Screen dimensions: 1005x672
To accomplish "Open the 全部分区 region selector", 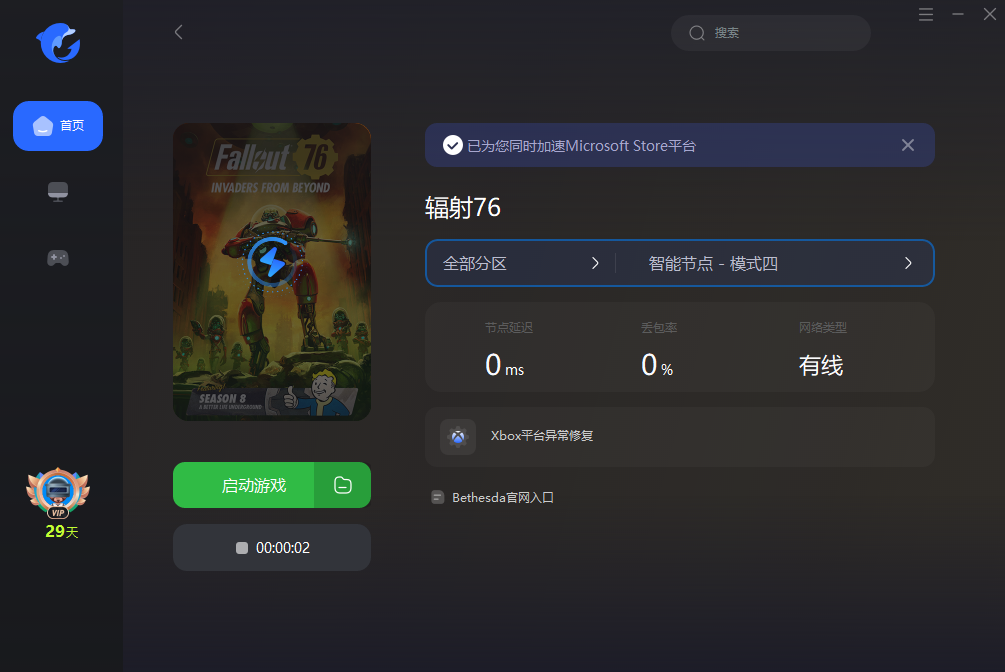I will (x=520, y=264).
